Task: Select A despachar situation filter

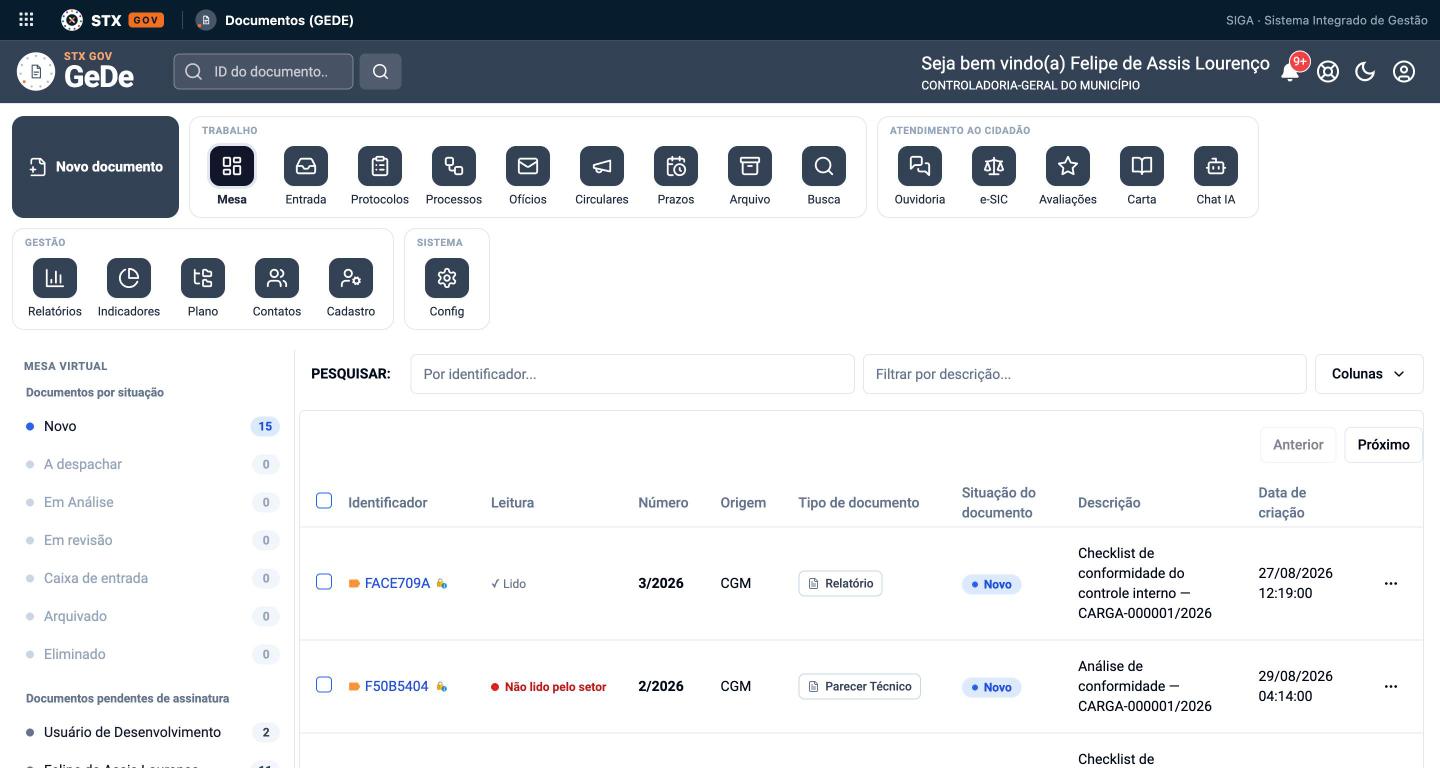Action: [x=152, y=464]
